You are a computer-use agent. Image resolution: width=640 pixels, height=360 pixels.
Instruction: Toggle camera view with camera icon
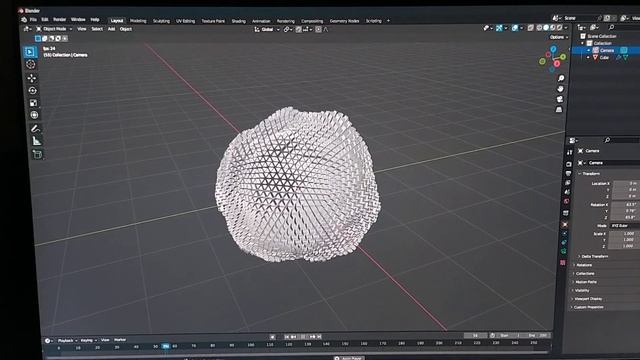coord(560,99)
